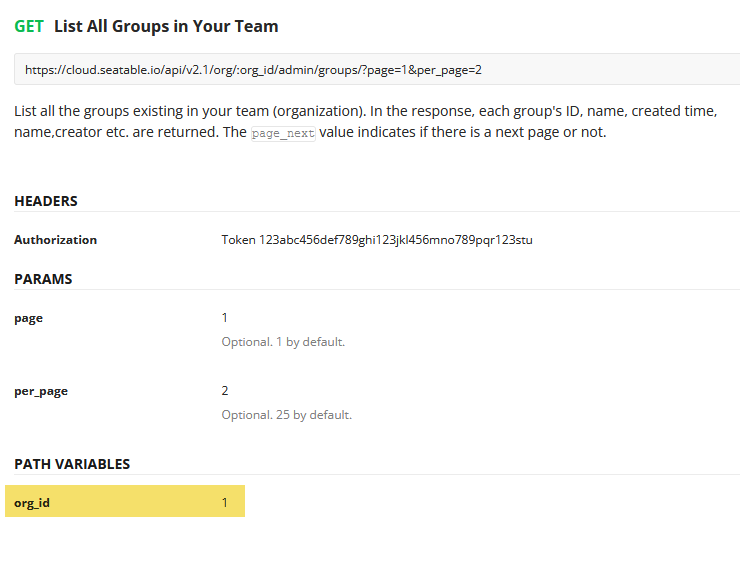Click the page_next inline code snippet
740x571 pixels.
point(282,133)
